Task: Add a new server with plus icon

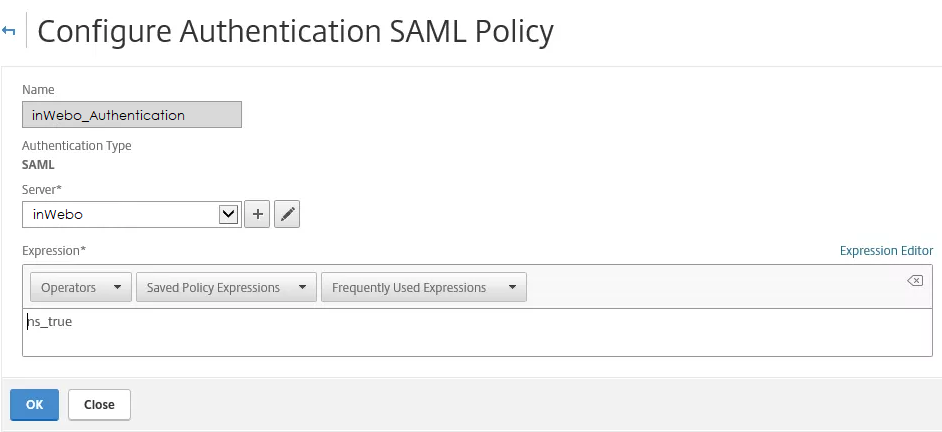Action: point(257,214)
